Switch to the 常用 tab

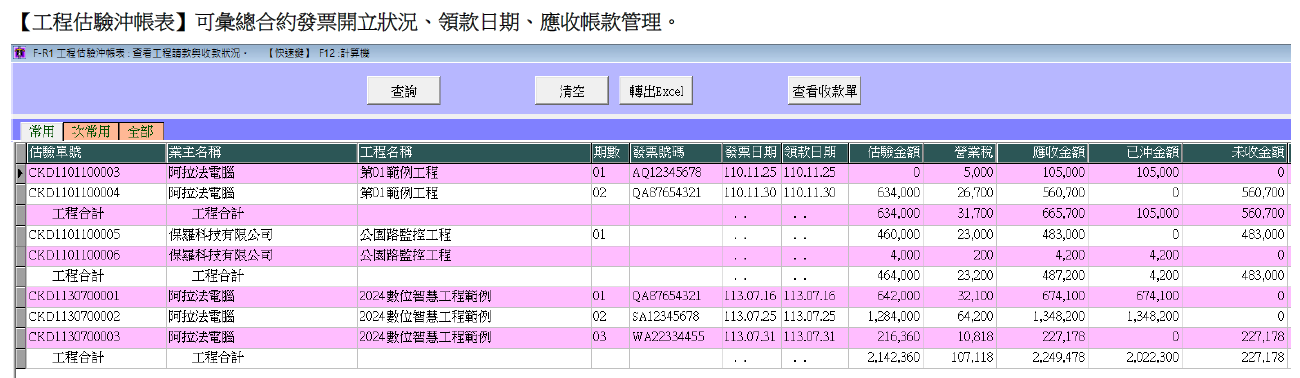click(x=41, y=131)
